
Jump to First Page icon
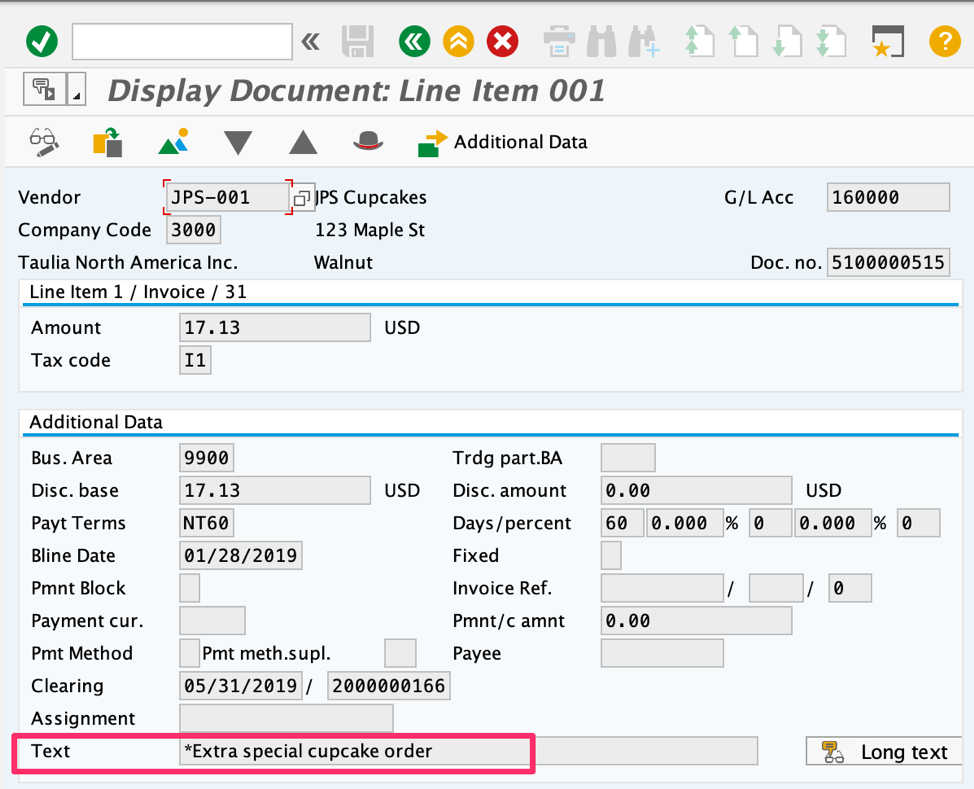[x=699, y=42]
